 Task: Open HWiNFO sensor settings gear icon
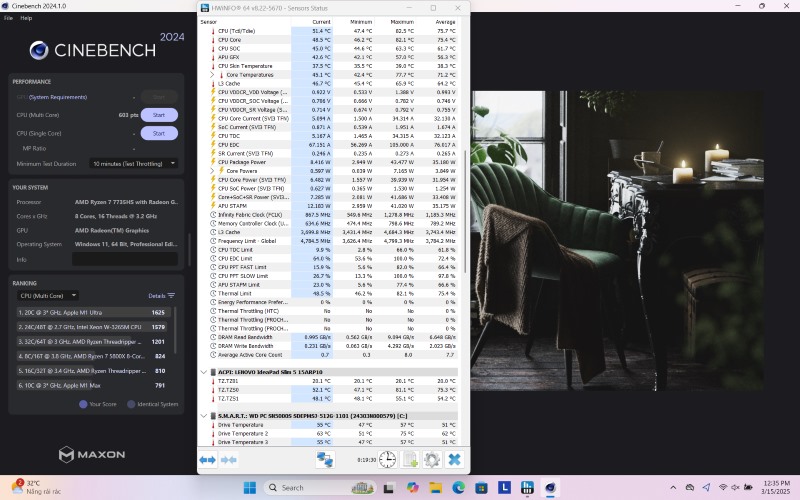(432, 460)
